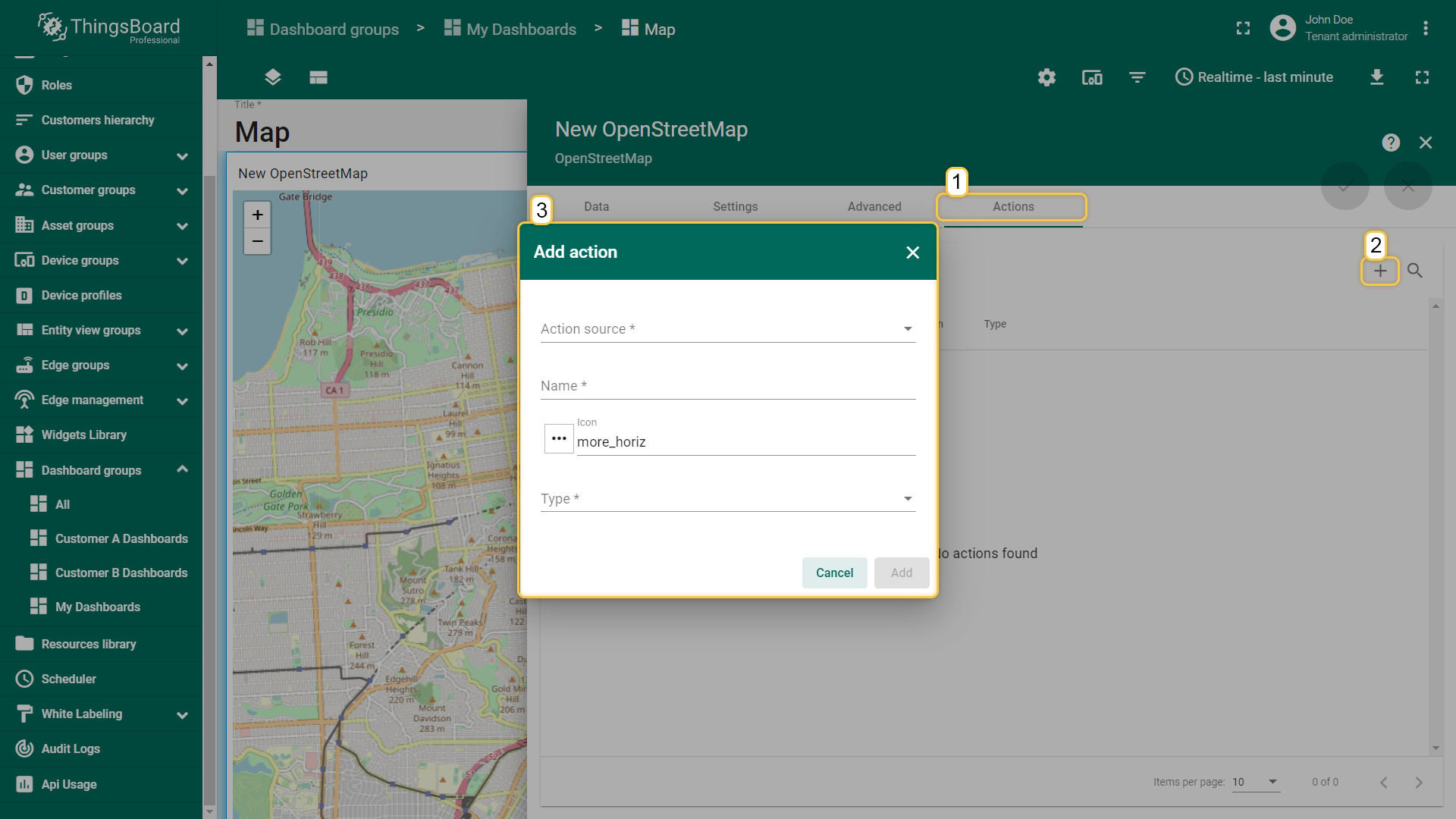Zoom in on the map

click(x=257, y=215)
